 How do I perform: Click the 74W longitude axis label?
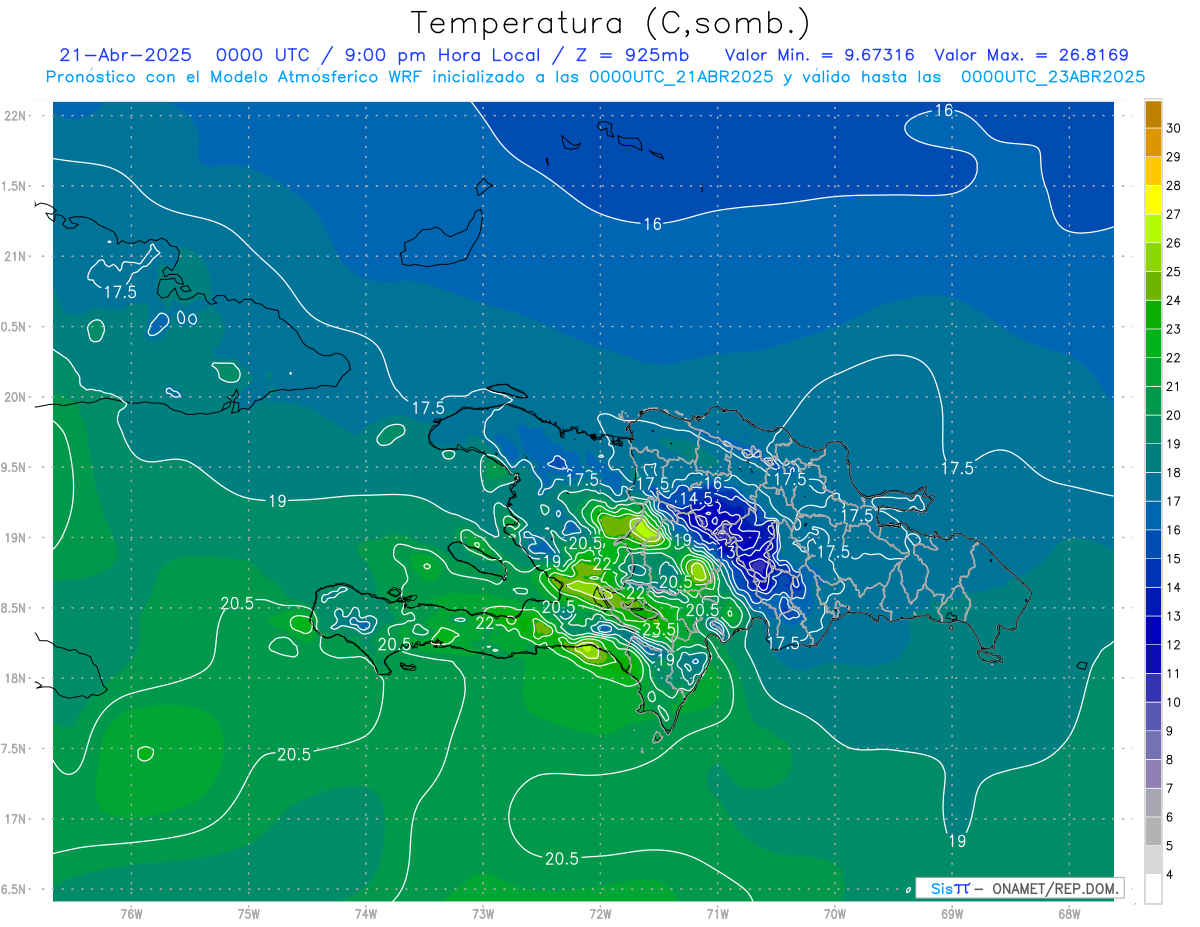[366, 913]
